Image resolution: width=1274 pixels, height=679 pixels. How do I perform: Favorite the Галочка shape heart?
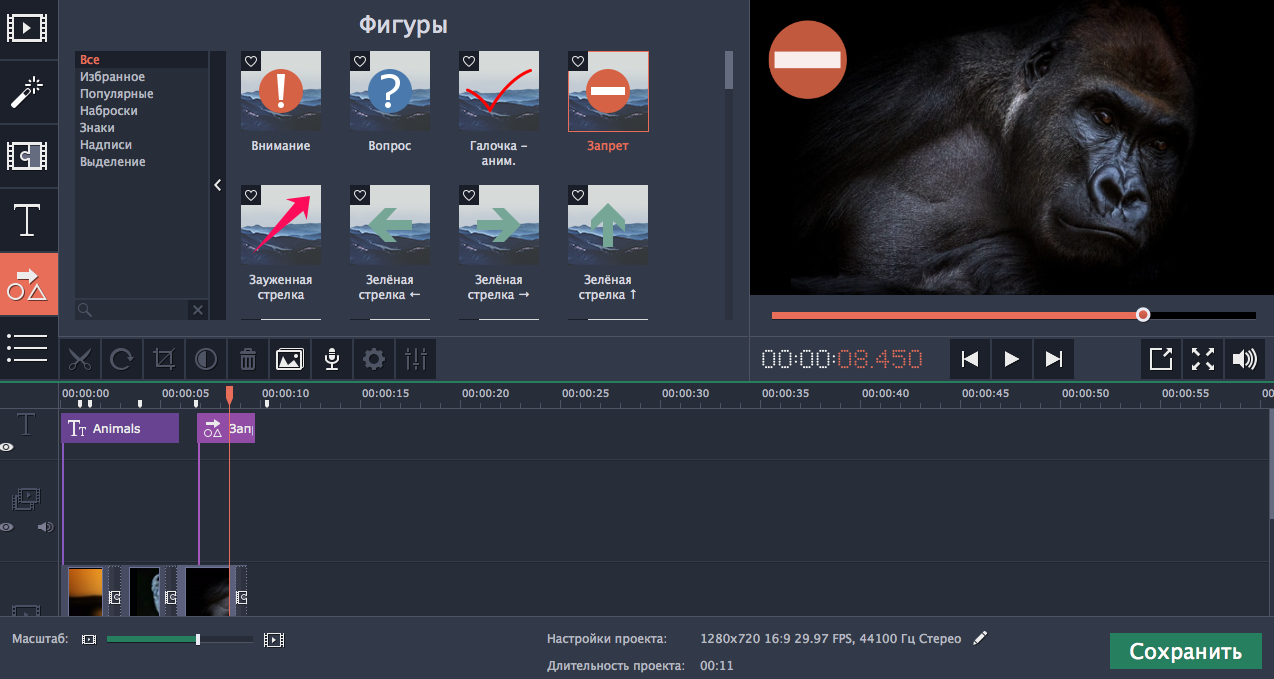[x=468, y=61]
